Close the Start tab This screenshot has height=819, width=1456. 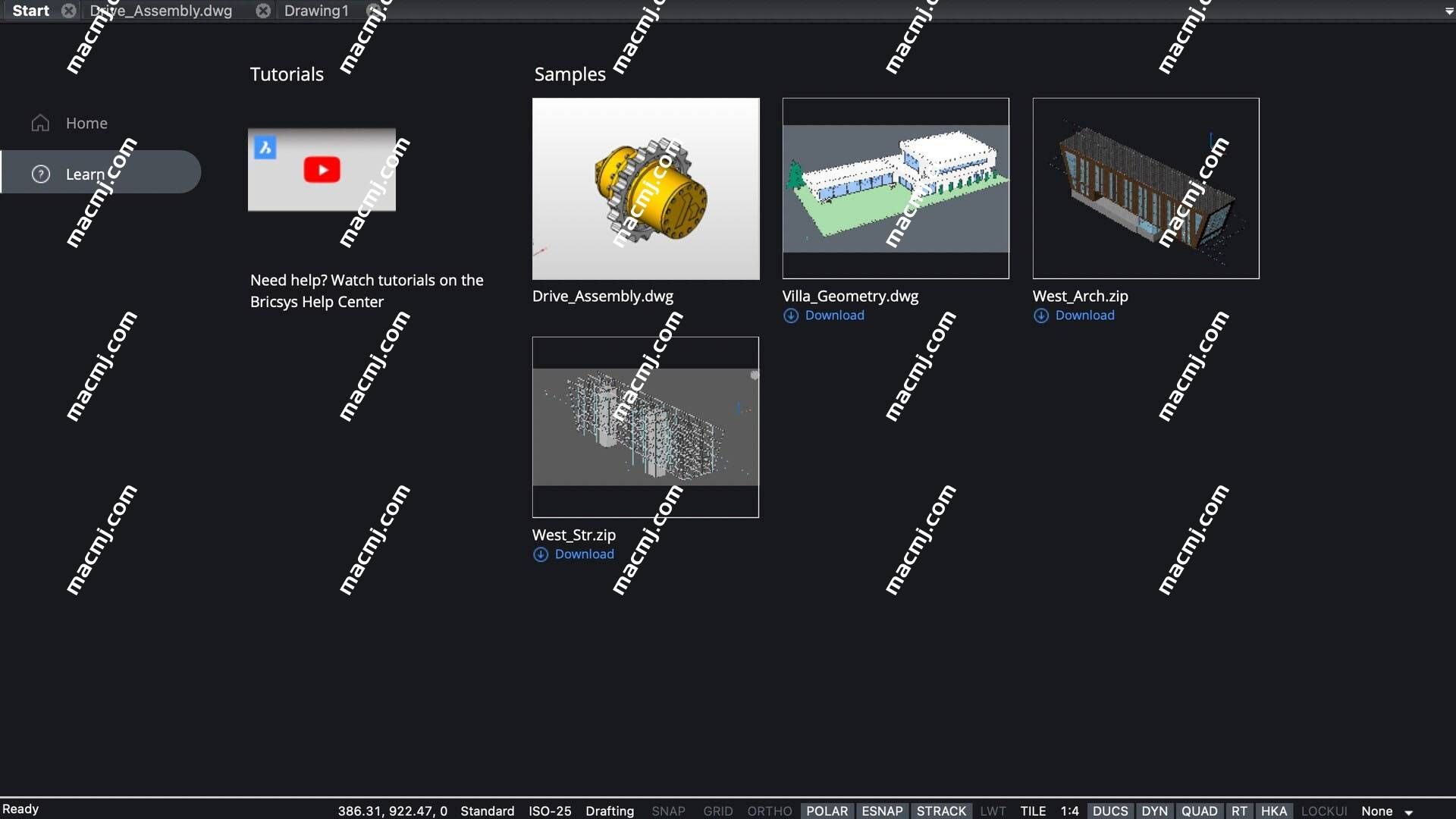click(68, 11)
